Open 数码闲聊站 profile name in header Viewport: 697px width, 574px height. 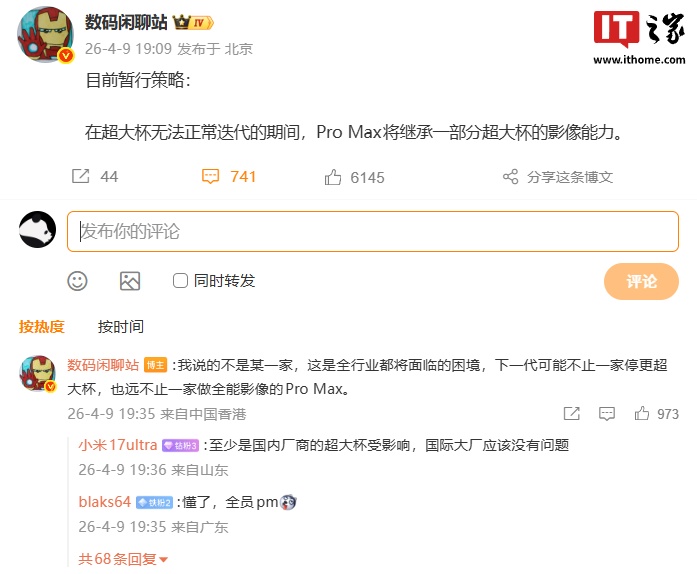point(126,22)
